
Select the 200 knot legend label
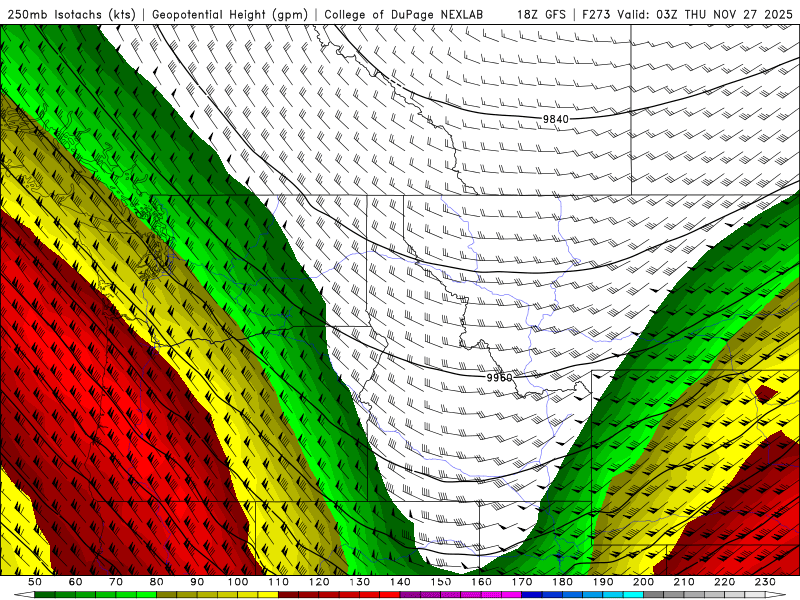point(643,582)
